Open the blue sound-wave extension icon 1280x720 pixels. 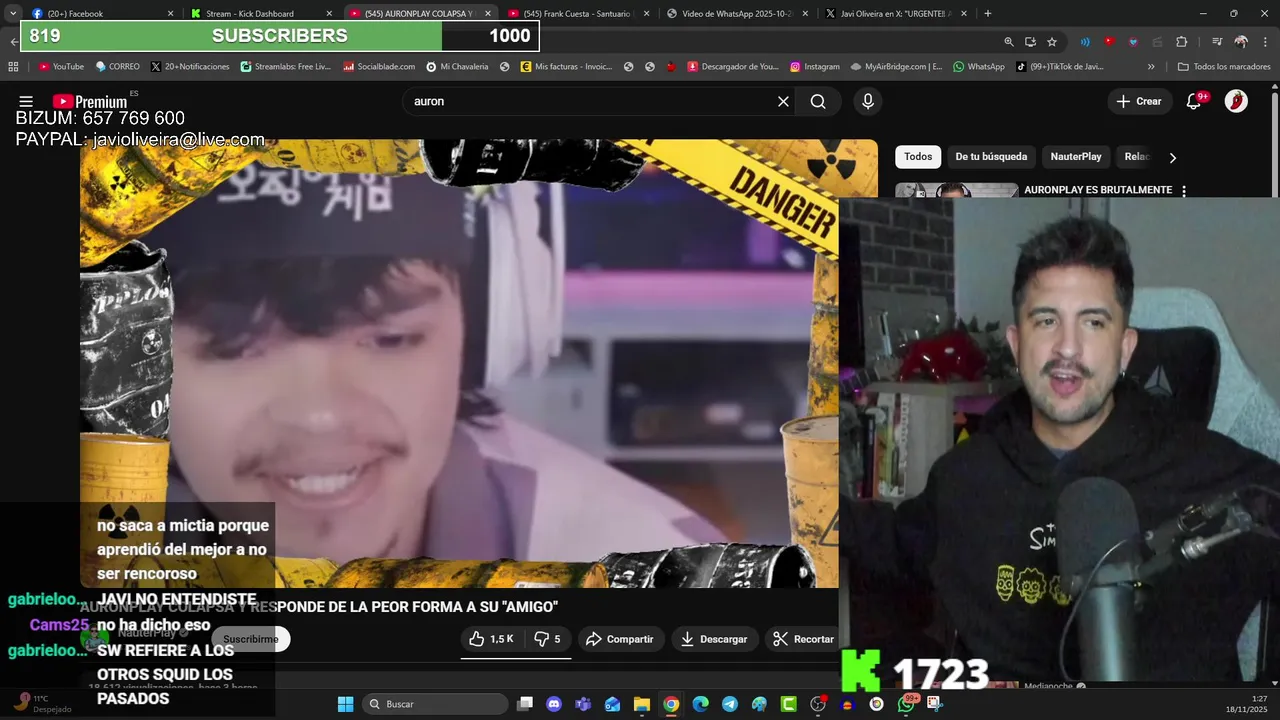pos(1085,42)
